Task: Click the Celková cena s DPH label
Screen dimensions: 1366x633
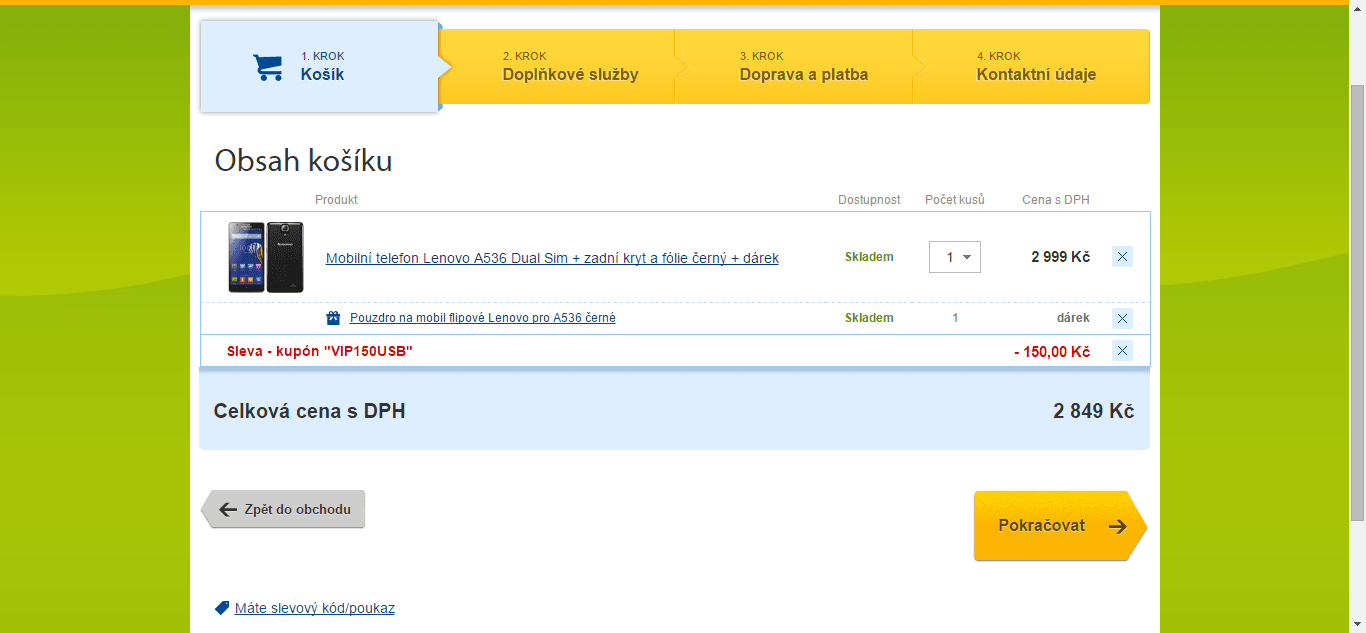Action: [309, 411]
